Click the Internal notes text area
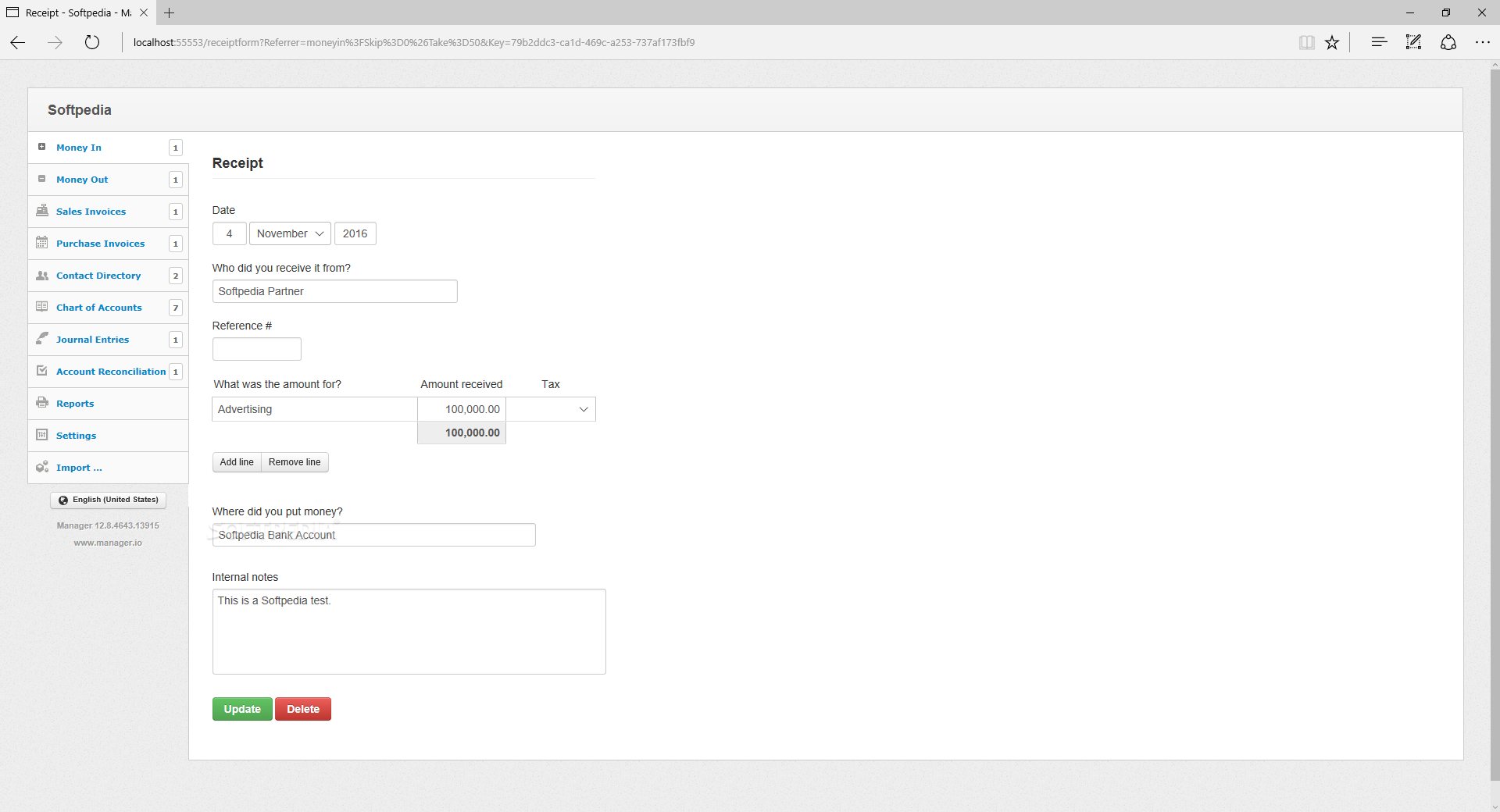The height and width of the screenshot is (812, 1500). tap(409, 632)
